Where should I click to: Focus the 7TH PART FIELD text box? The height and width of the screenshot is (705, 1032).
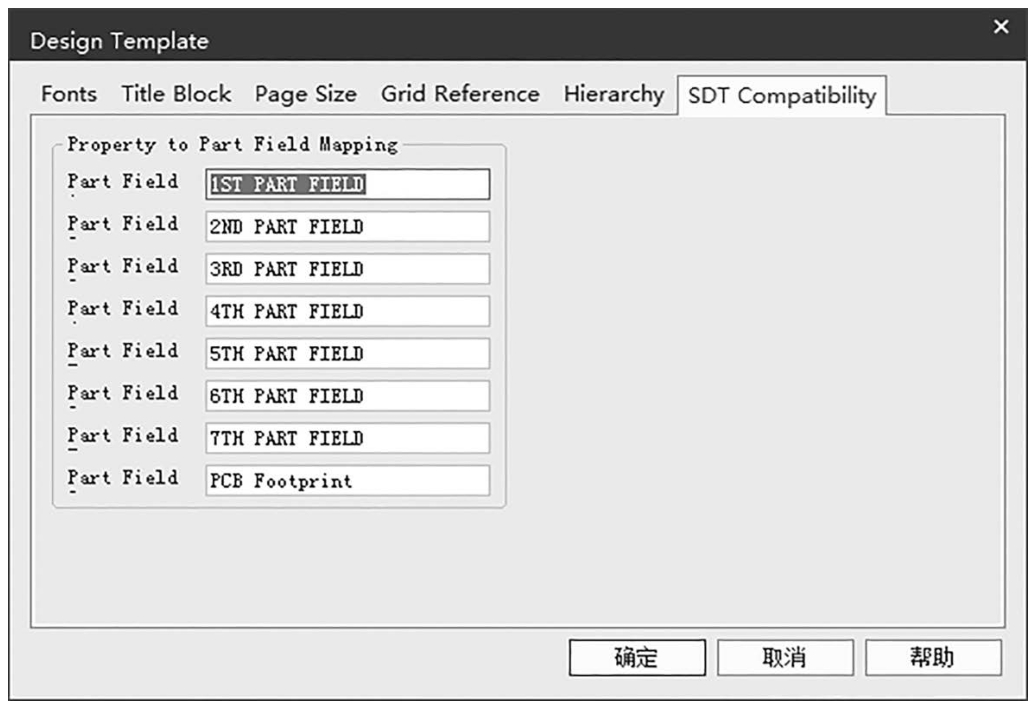tap(348, 438)
